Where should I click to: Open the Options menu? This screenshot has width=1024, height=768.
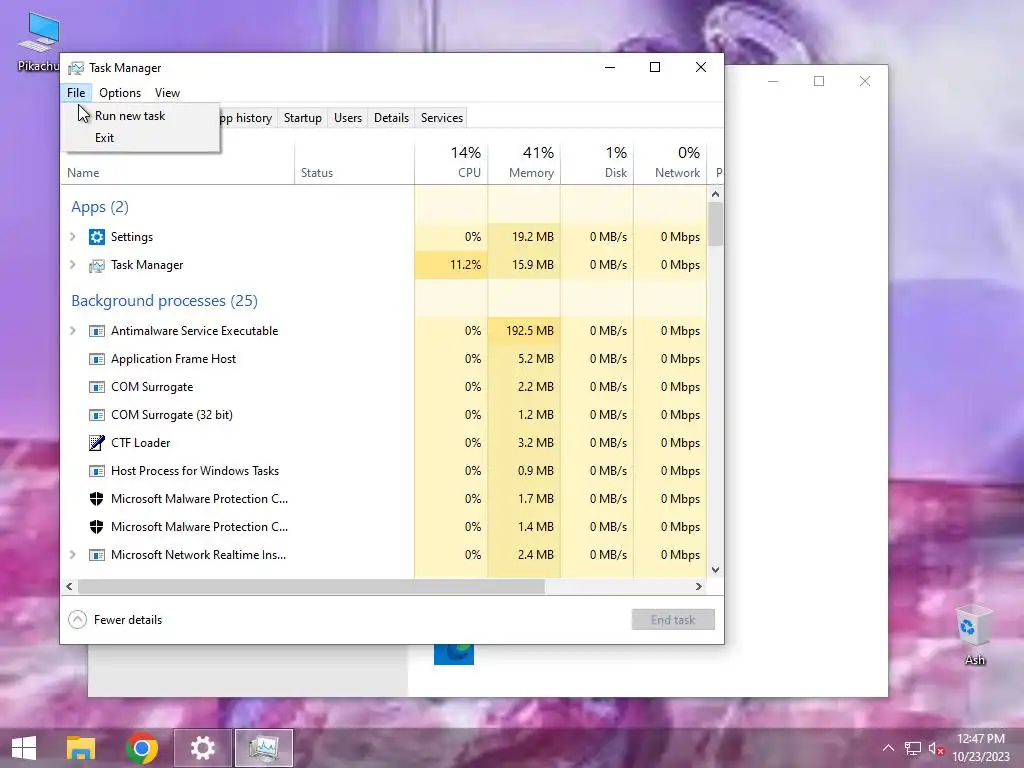point(120,93)
